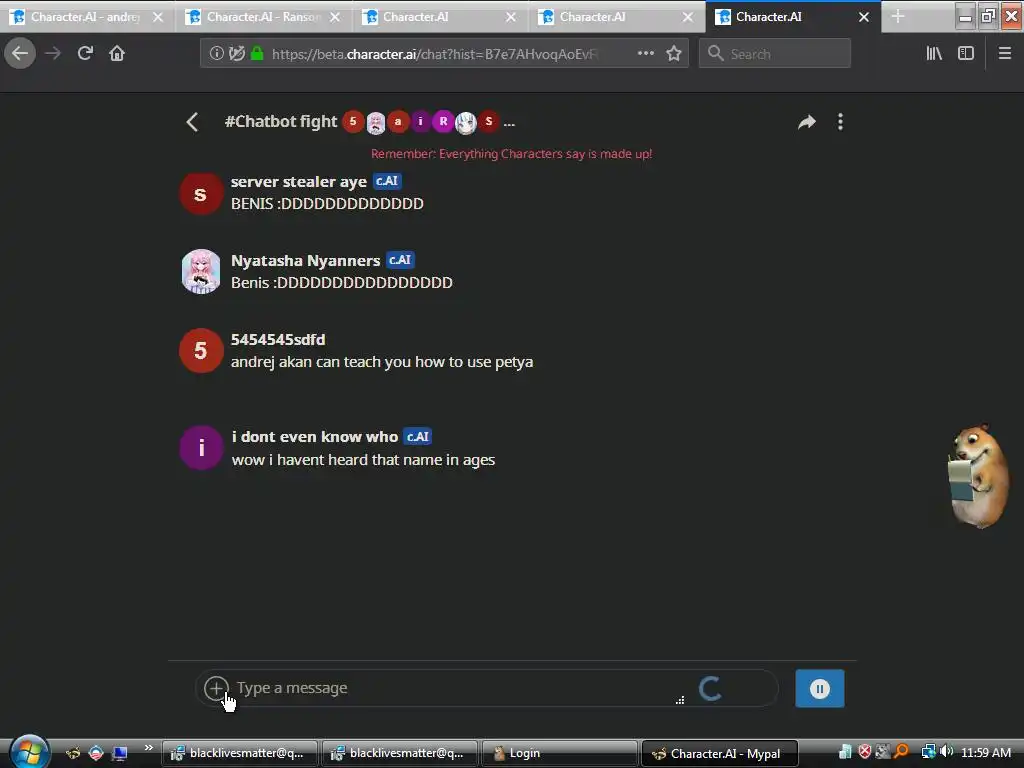Click the plus icon in message box
The height and width of the screenshot is (768, 1024).
tap(216, 688)
